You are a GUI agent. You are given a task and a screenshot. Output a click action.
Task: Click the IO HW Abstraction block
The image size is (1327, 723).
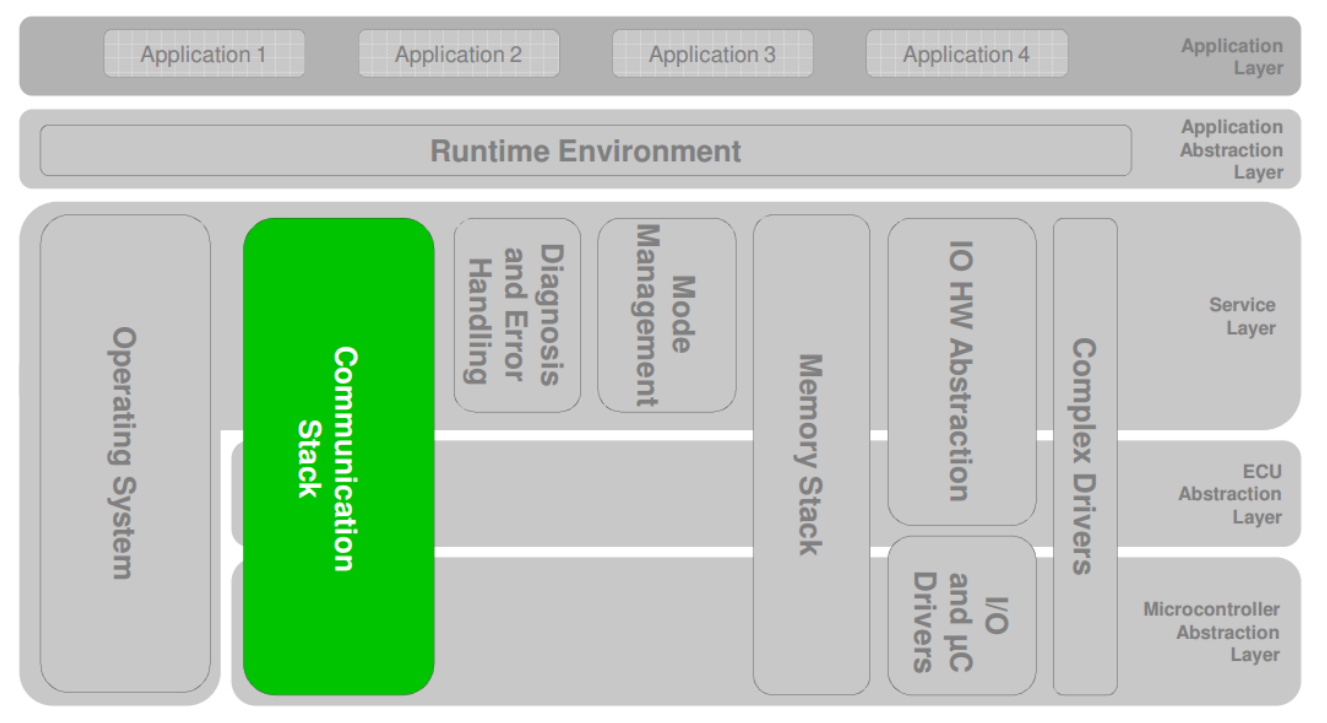click(x=962, y=372)
